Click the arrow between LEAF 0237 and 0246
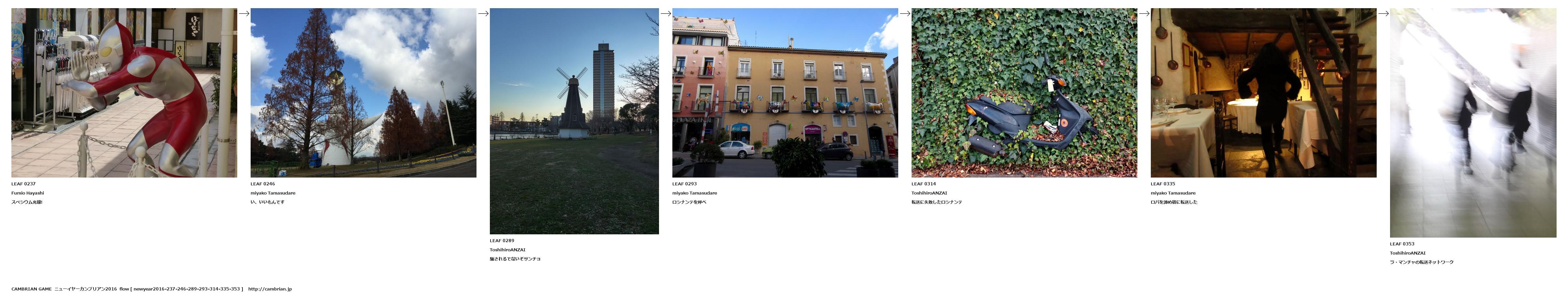Image resolution: width=1568 pixels, height=297 pixels. [244, 13]
